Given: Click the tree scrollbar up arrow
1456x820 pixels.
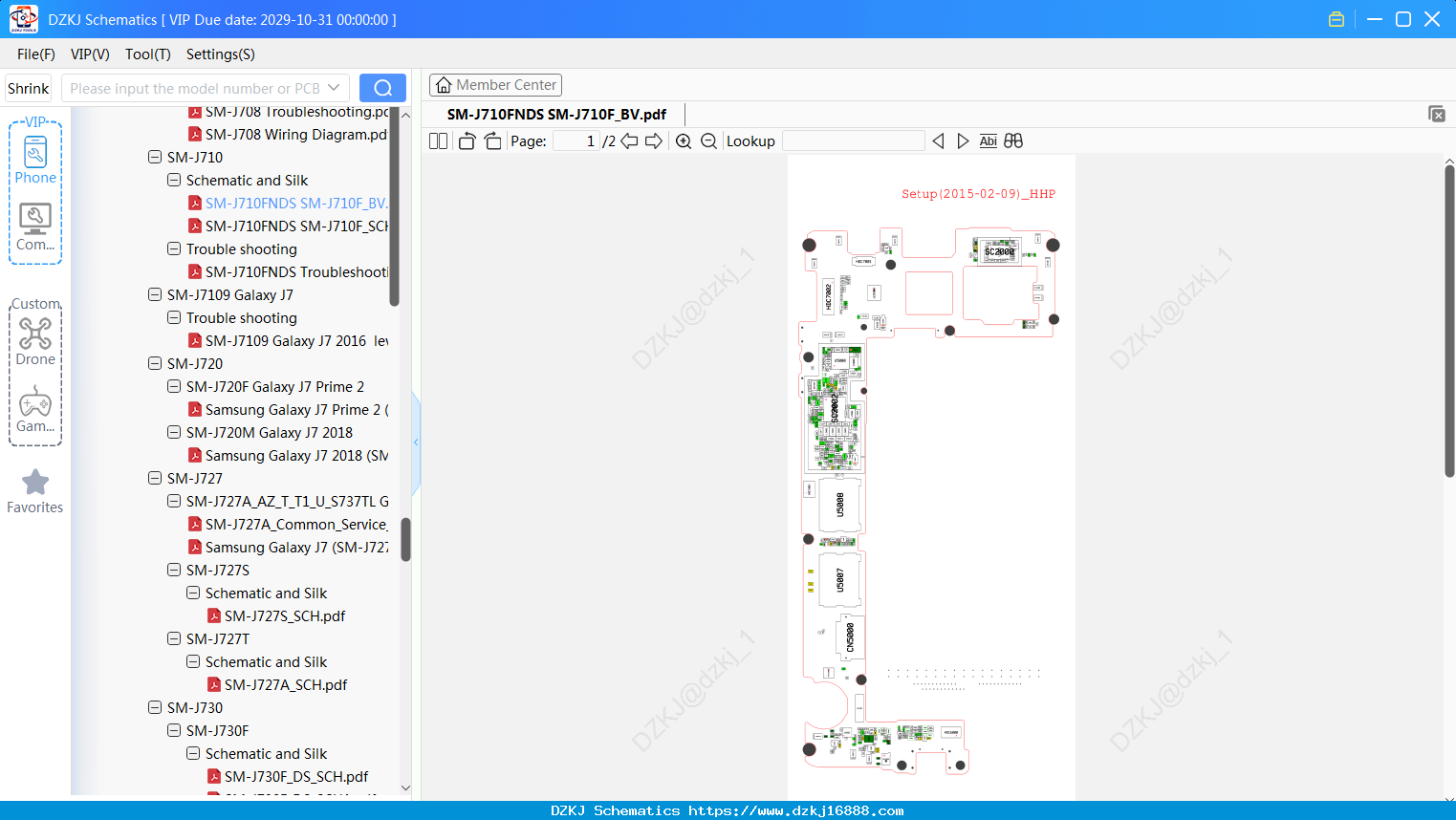Looking at the screenshot, I should click(405, 115).
